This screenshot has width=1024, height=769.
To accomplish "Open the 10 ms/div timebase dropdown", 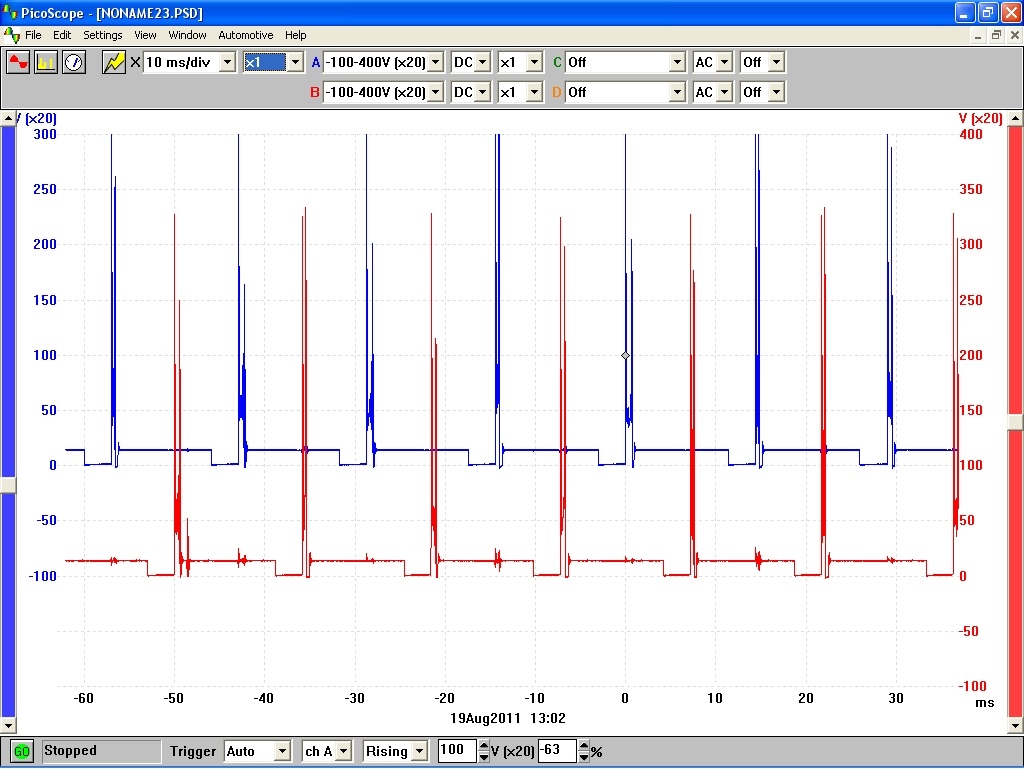I will (x=227, y=62).
